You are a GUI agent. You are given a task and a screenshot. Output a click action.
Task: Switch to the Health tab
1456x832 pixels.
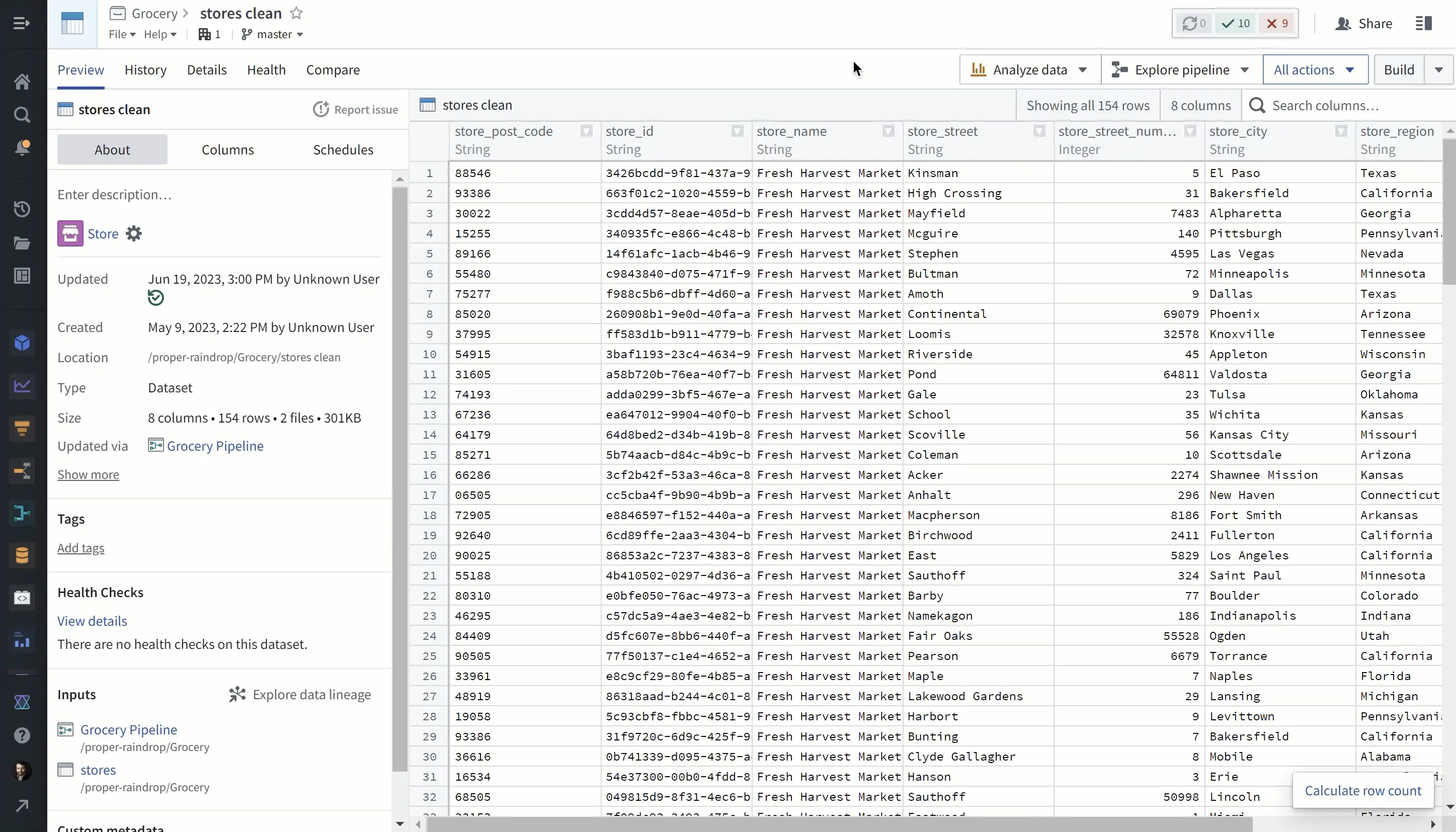point(266,70)
